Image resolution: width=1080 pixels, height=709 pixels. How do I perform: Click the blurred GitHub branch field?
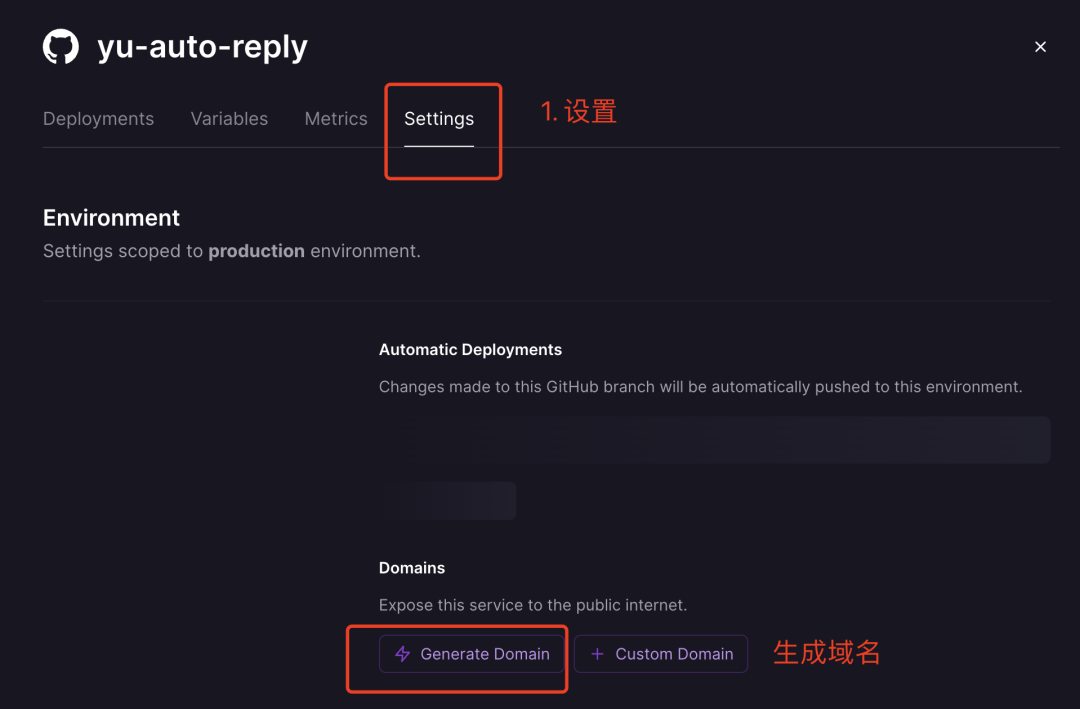coord(714,440)
